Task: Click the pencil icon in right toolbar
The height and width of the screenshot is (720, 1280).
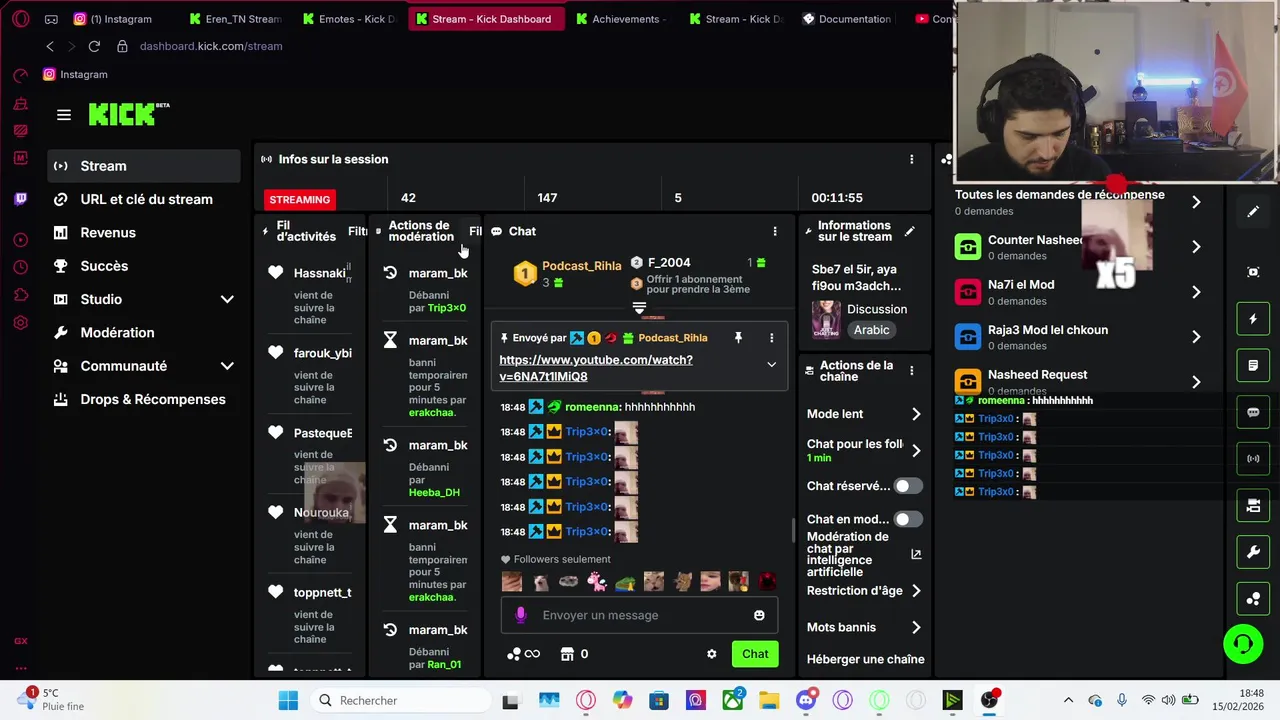Action: [x=1253, y=212]
